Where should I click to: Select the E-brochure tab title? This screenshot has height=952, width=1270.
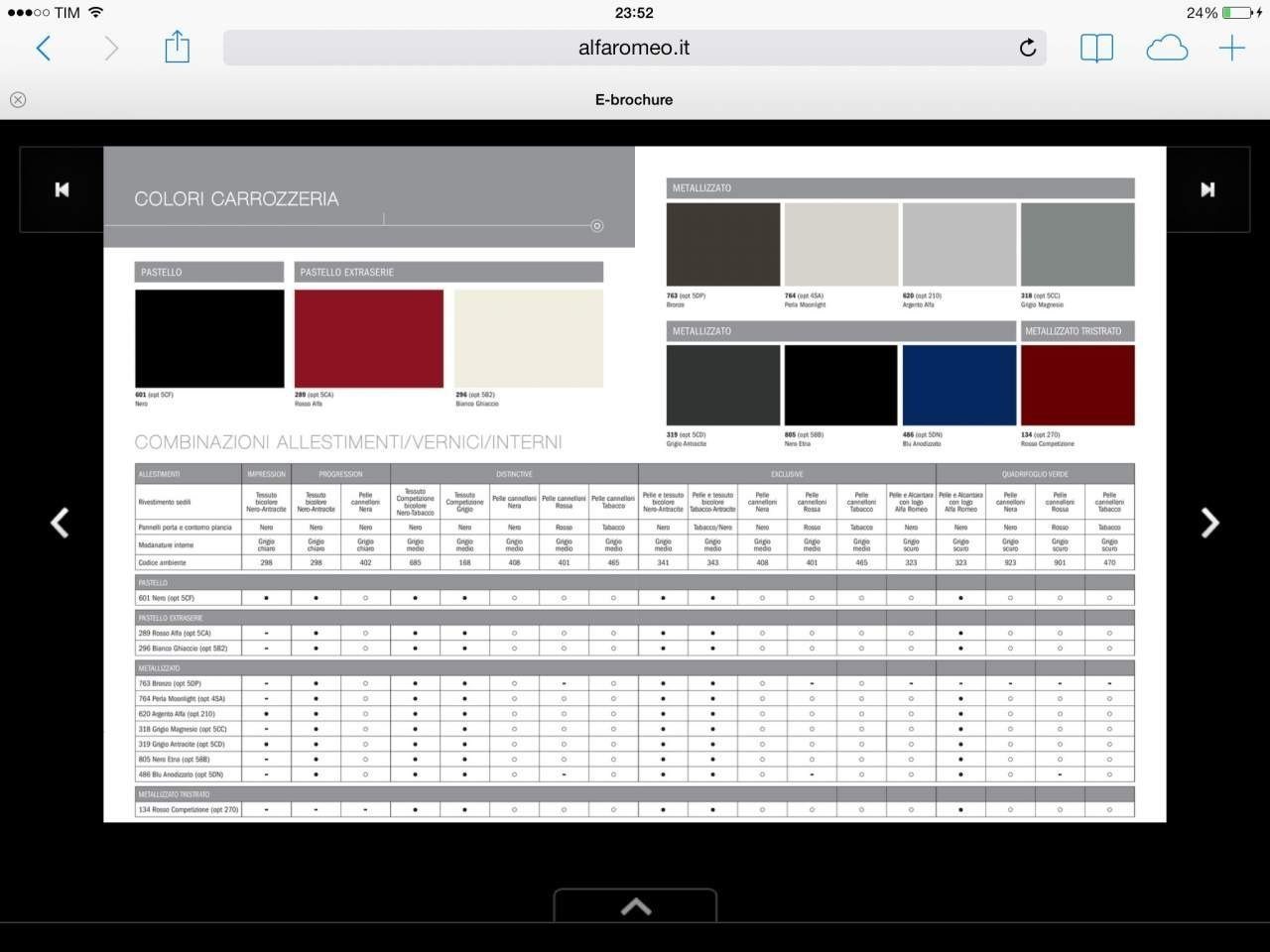(x=634, y=99)
